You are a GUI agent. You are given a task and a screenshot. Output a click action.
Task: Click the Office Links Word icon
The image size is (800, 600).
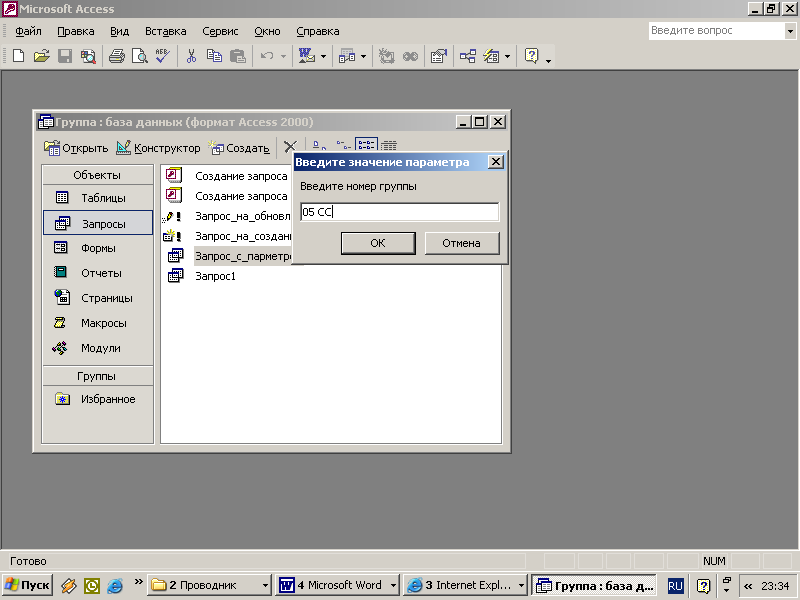[307, 56]
